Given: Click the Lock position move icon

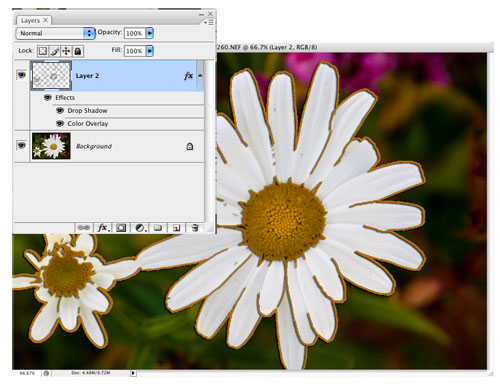Looking at the screenshot, I should pos(66,51).
